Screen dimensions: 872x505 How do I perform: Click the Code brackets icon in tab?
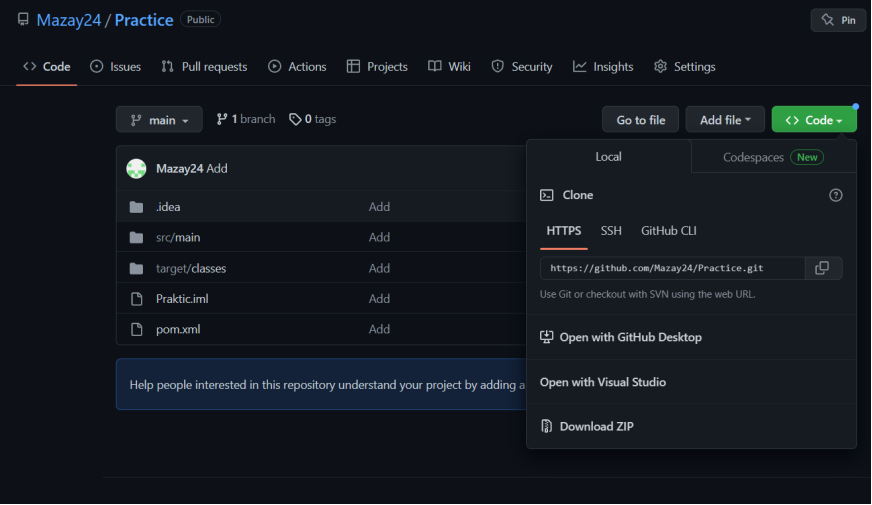point(29,67)
